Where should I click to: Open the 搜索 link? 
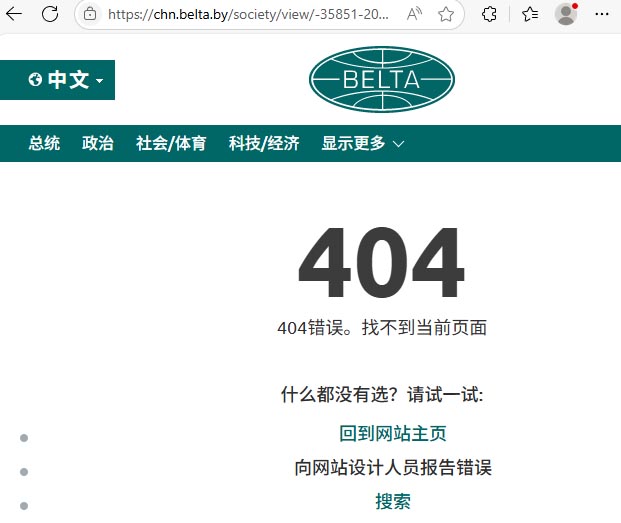pos(392,502)
